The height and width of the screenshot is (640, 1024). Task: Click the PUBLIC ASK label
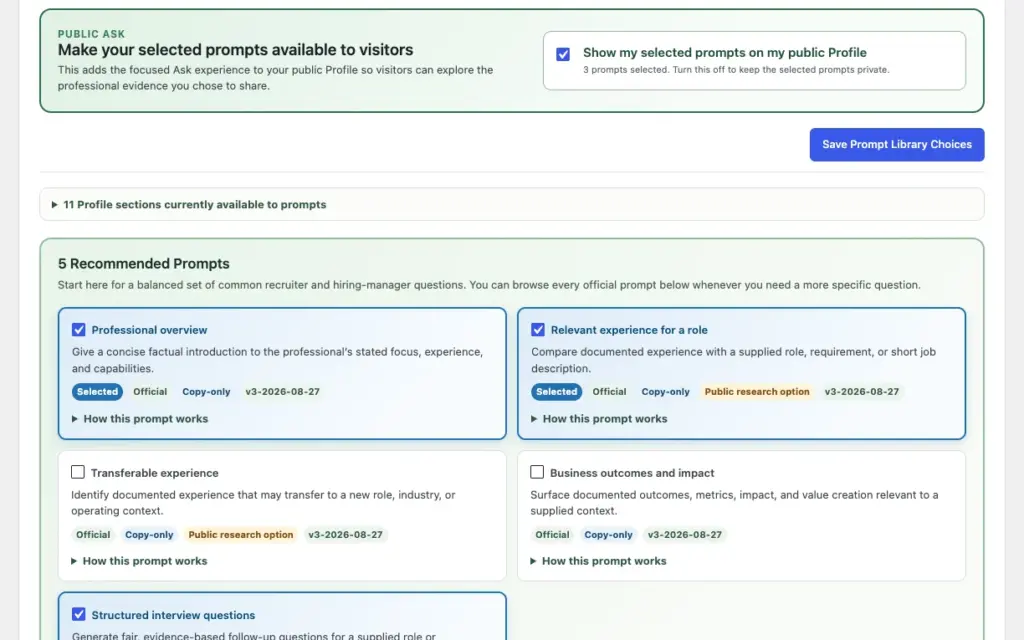[91, 34]
